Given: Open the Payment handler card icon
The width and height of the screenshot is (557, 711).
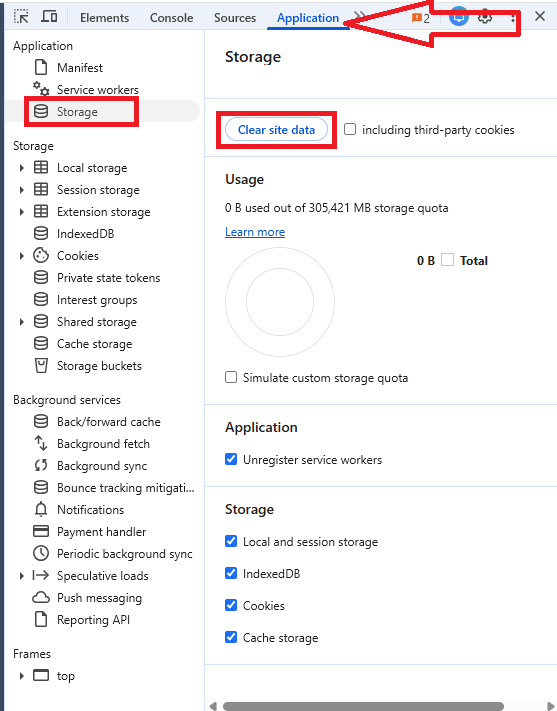Looking at the screenshot, I should click(41, 531).
